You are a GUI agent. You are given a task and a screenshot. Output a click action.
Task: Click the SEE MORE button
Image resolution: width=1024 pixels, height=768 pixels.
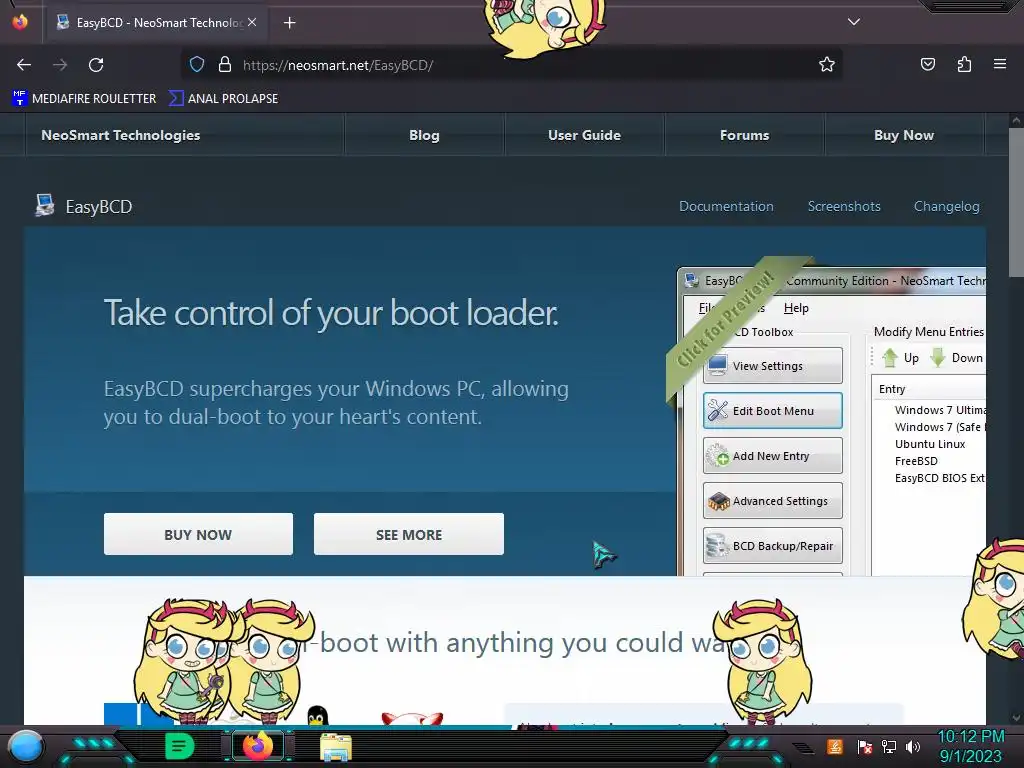(x=409, y=534)
